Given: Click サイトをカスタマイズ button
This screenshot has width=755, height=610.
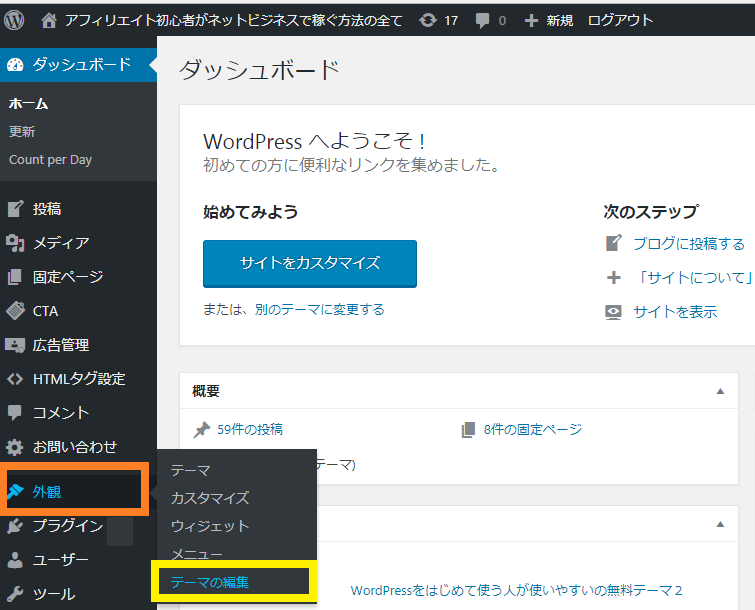Looking at the screenshot, I should coord(310,263).
